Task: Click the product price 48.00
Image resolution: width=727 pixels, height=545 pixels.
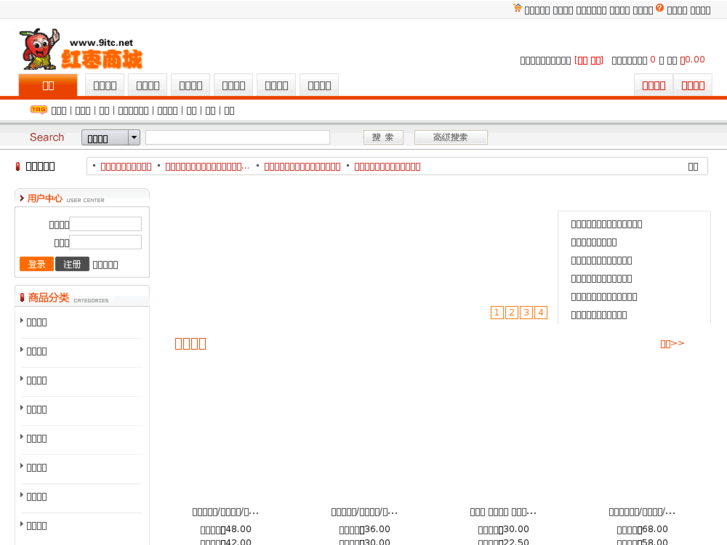Action: [x=238, y=529]
